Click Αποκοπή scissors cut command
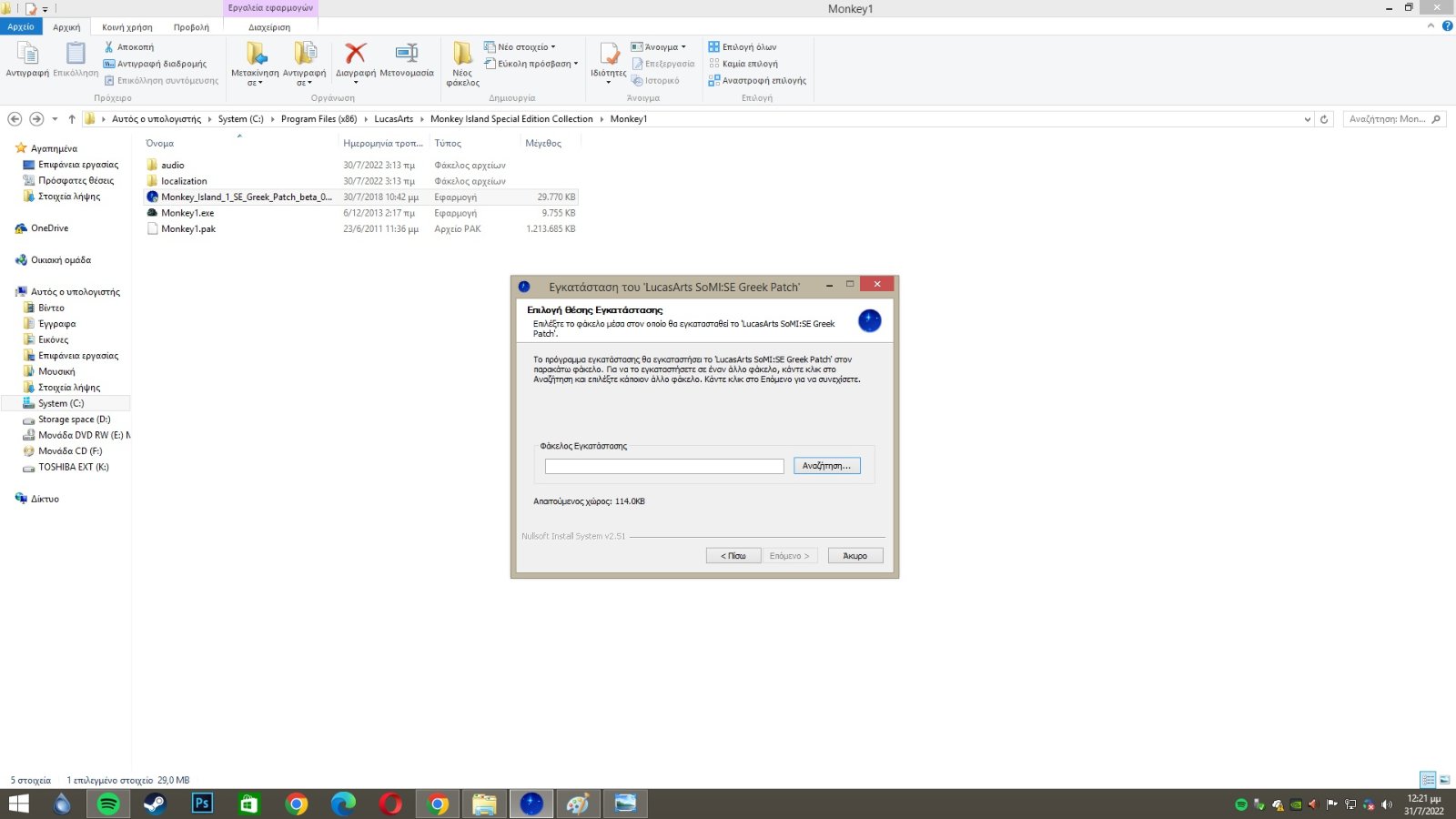 [128, 47]
